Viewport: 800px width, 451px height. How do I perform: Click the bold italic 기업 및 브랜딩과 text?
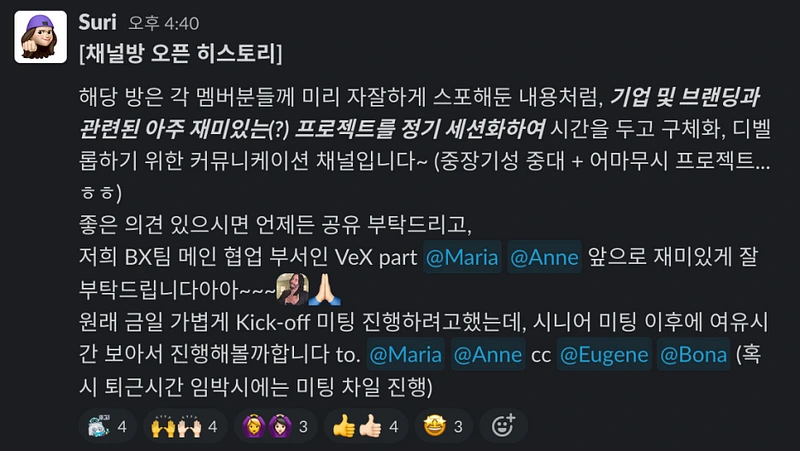[685, 96]
